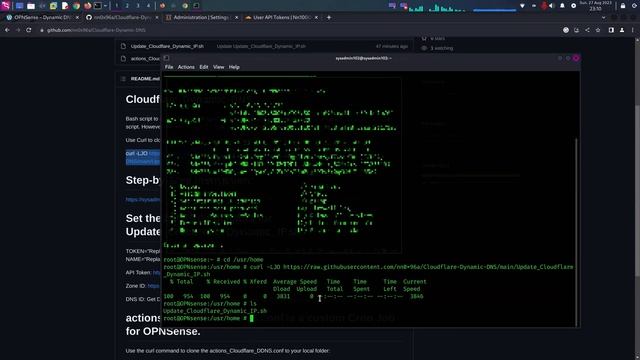
Task: Switch to workspace 4
Action: pos(148,6)
